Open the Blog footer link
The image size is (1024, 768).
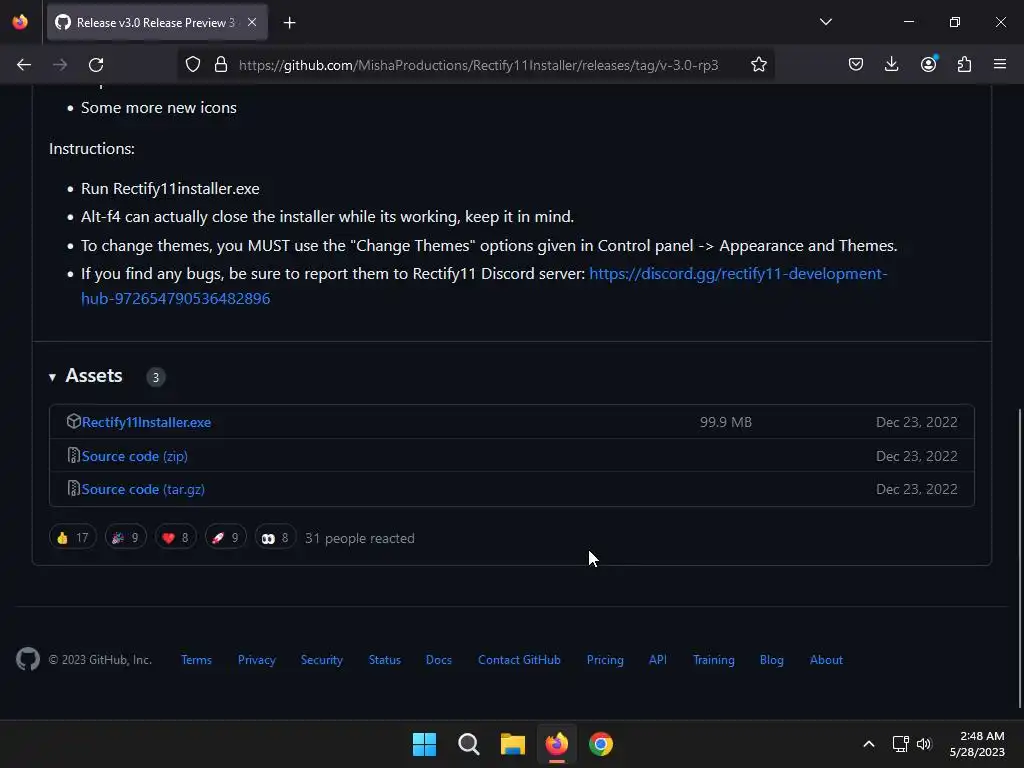771,660
